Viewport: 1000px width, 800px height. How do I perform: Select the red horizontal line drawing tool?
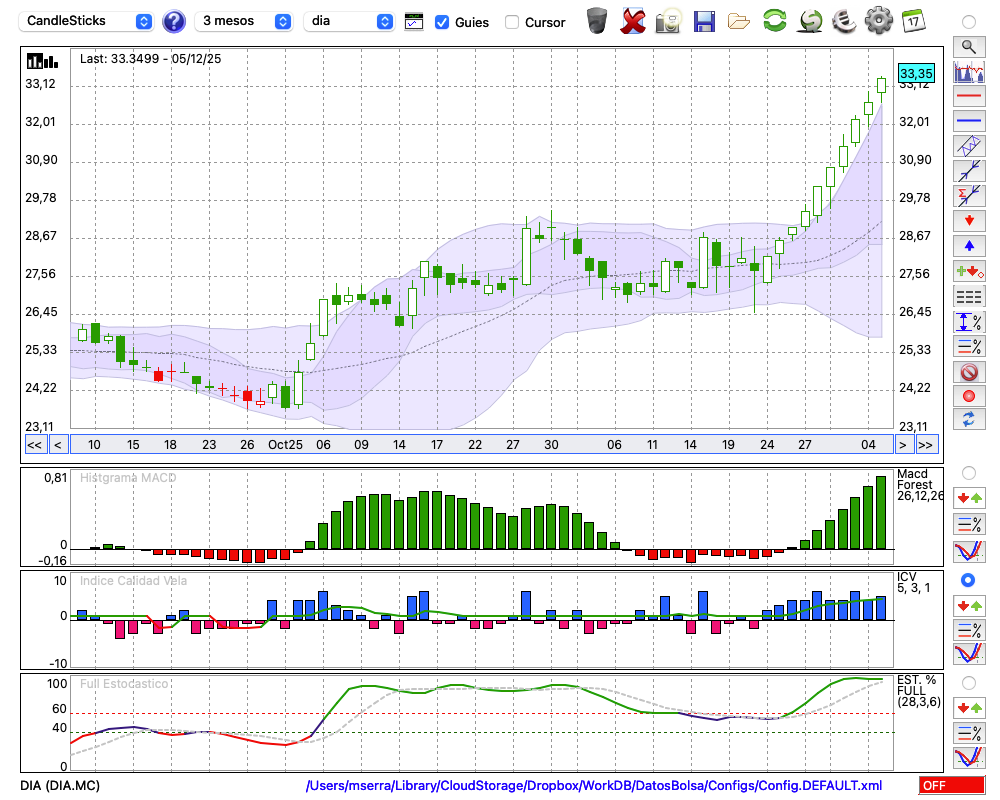(968, 97)
